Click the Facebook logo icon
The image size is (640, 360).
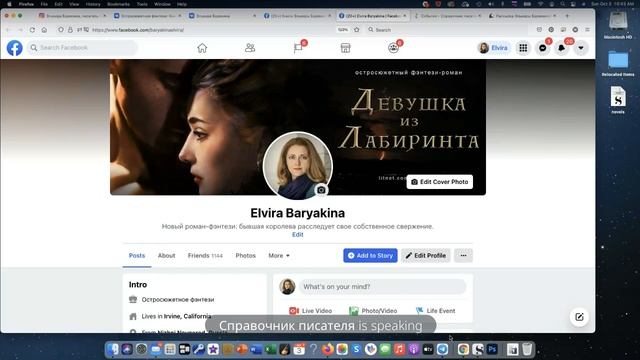pyautogui.click(x=14, y=48)
